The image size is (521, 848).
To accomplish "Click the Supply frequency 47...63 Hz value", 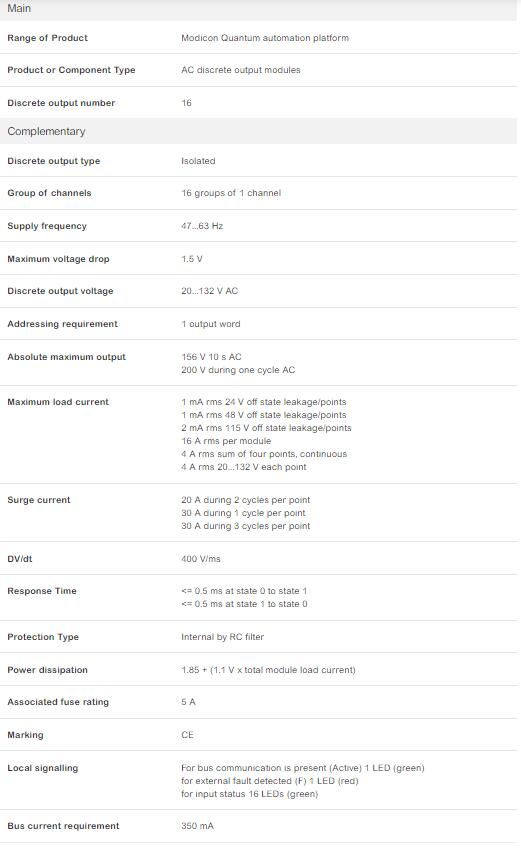I will (x=202, y=226).
